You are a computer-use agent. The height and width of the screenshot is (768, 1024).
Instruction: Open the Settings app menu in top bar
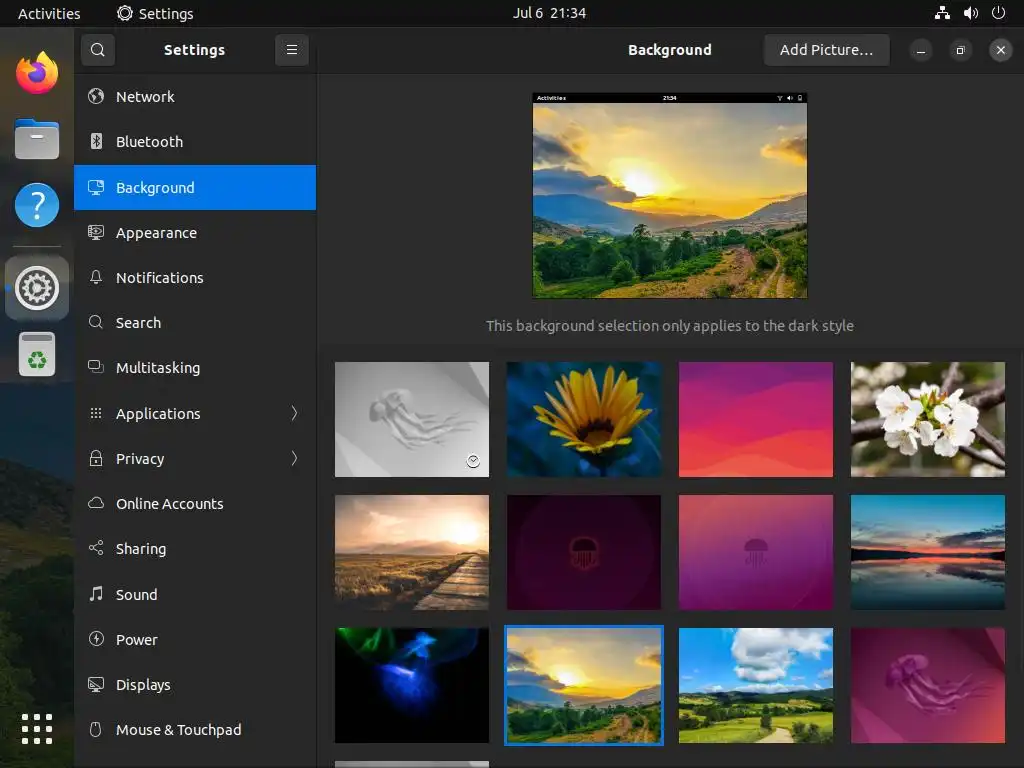pos(155,13)
